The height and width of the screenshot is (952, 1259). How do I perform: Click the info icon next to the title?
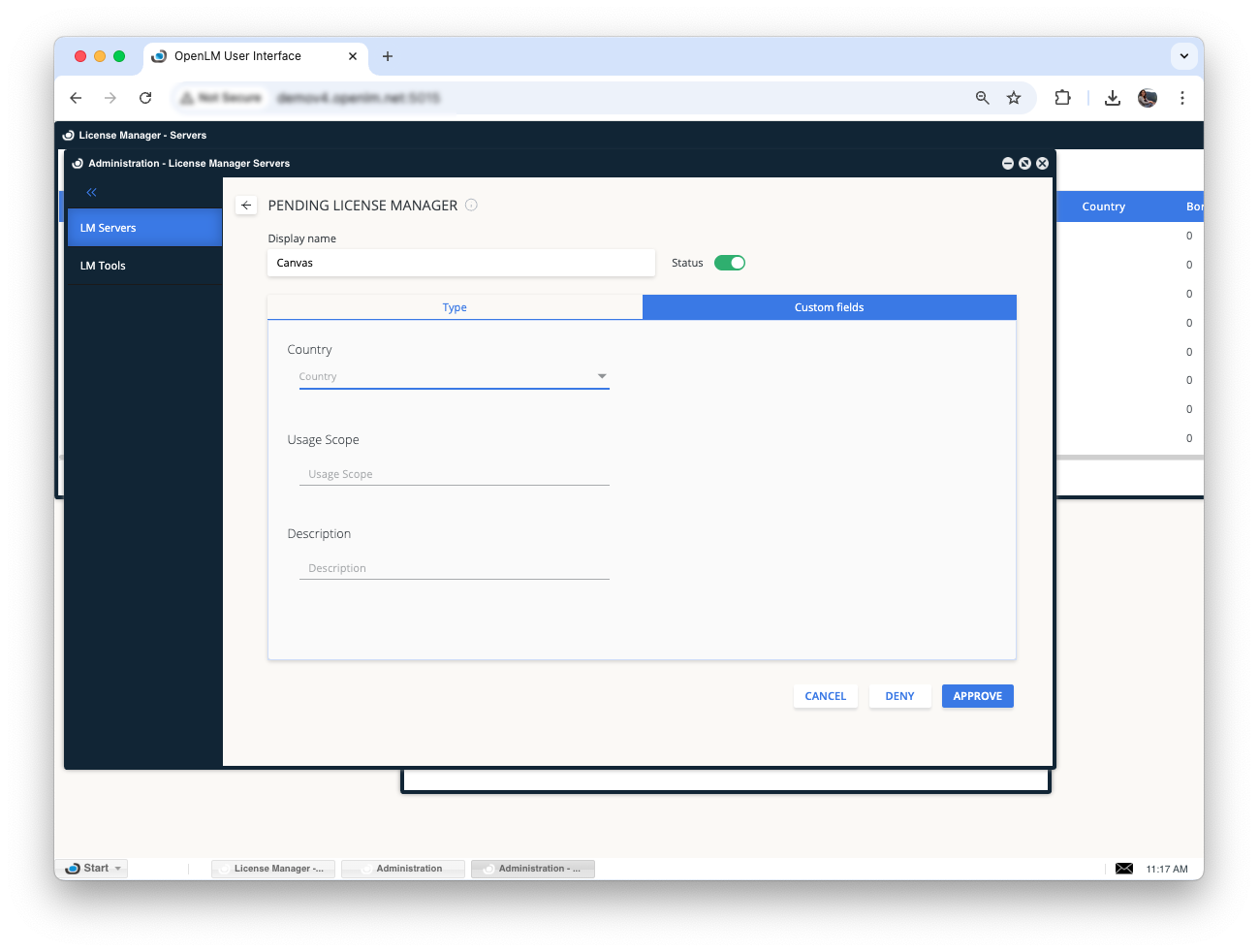[471, 206]
